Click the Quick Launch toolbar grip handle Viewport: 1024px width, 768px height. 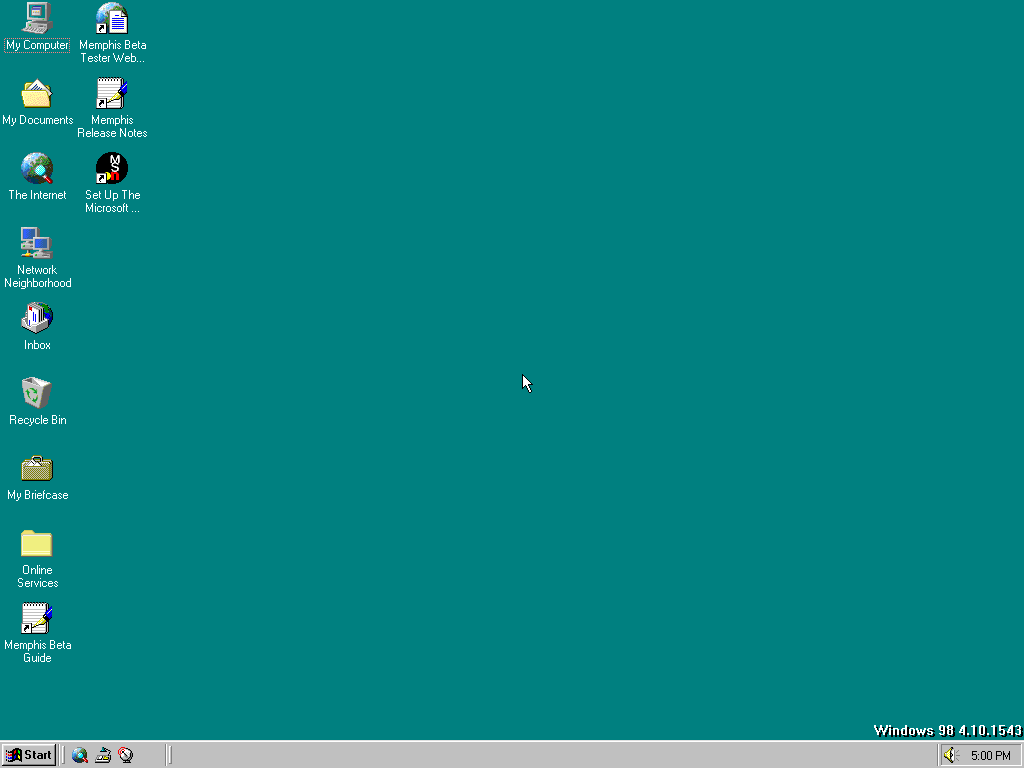[63, 755]
